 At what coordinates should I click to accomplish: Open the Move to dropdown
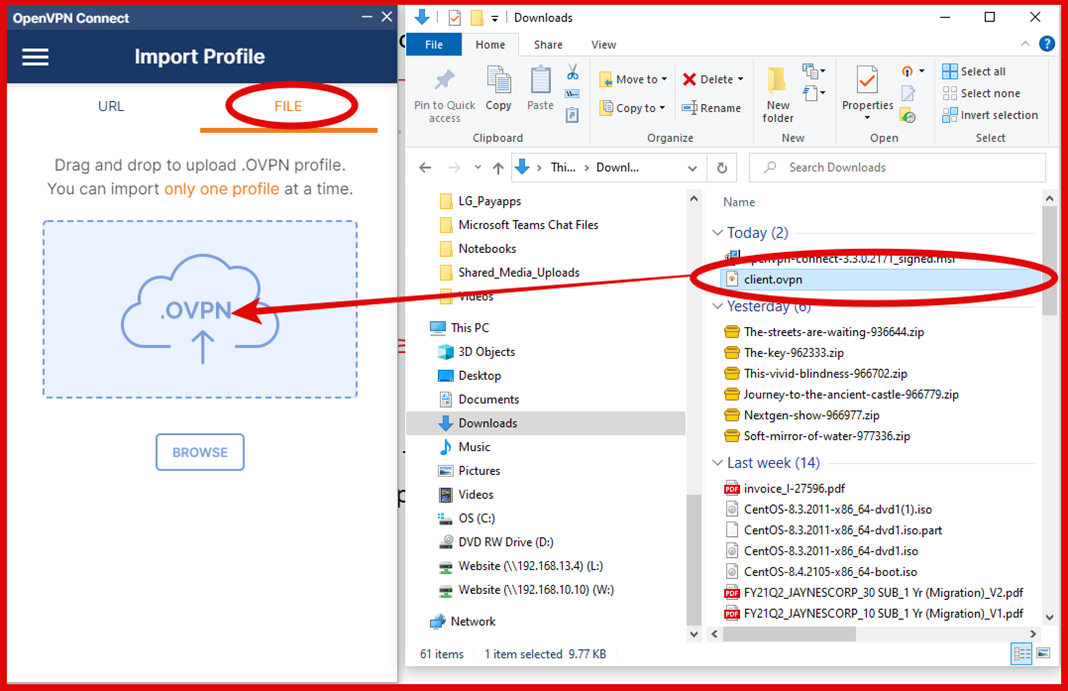pyautogui.click(x=633, y=80)
